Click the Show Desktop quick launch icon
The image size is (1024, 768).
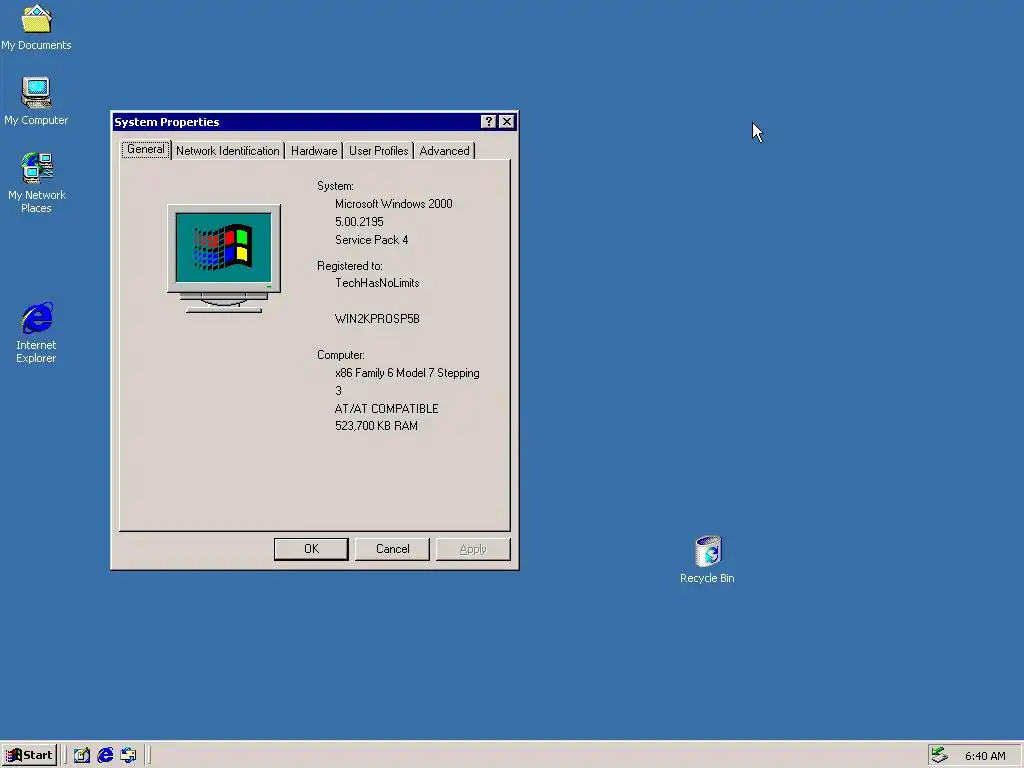tap(82, 755)
